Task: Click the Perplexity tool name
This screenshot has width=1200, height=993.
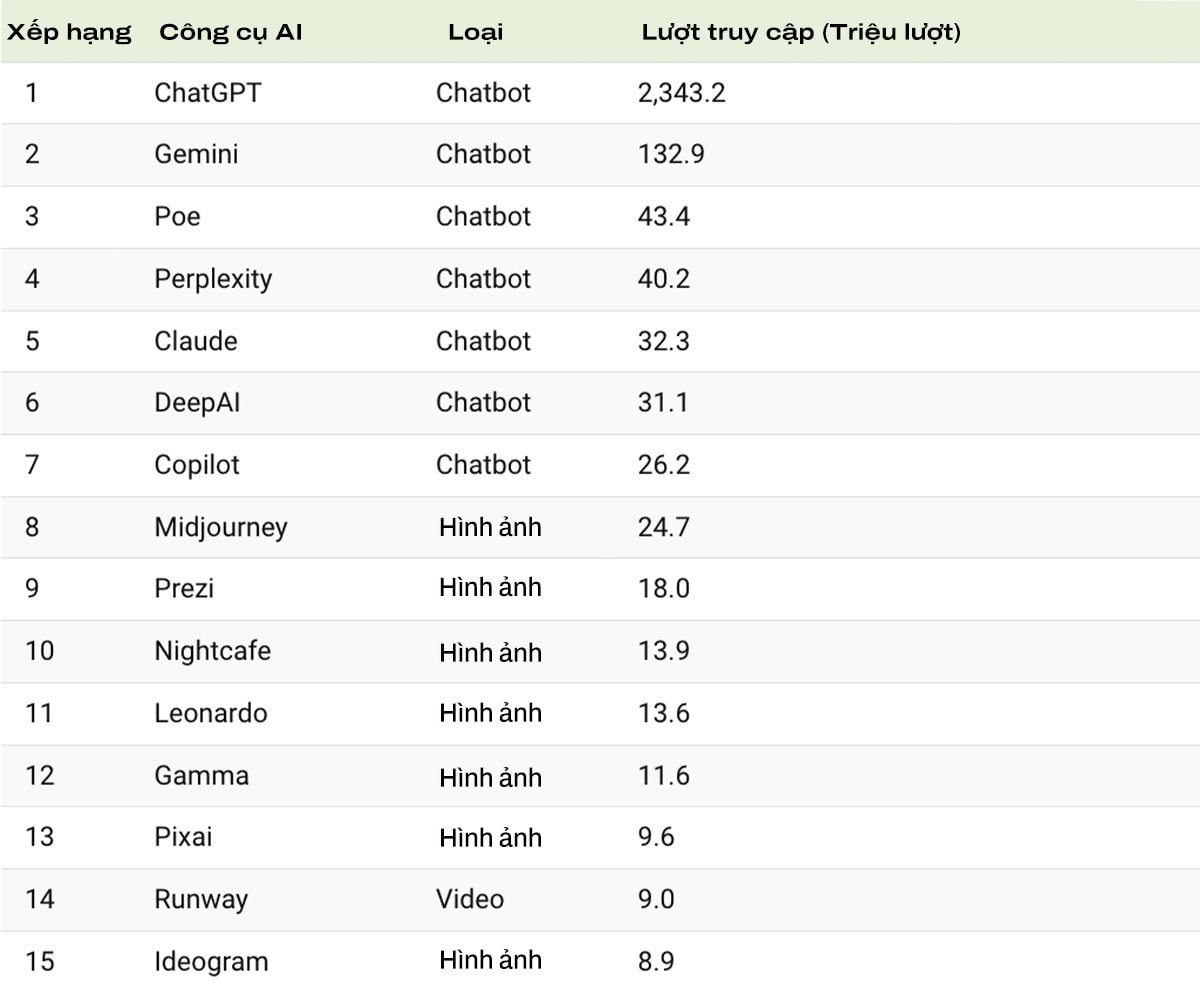Action: pyautogui.click(x=213, y=278)
